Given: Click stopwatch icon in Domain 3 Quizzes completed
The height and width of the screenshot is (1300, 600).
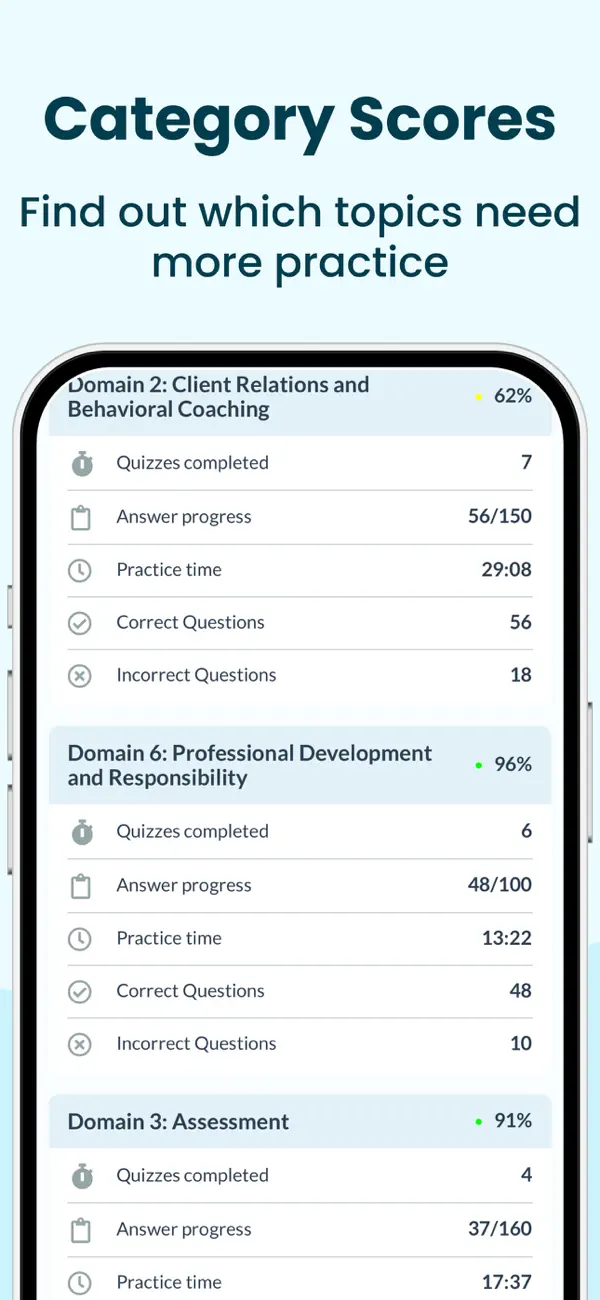Looking at the screenshot, I should pos(80,1176).
